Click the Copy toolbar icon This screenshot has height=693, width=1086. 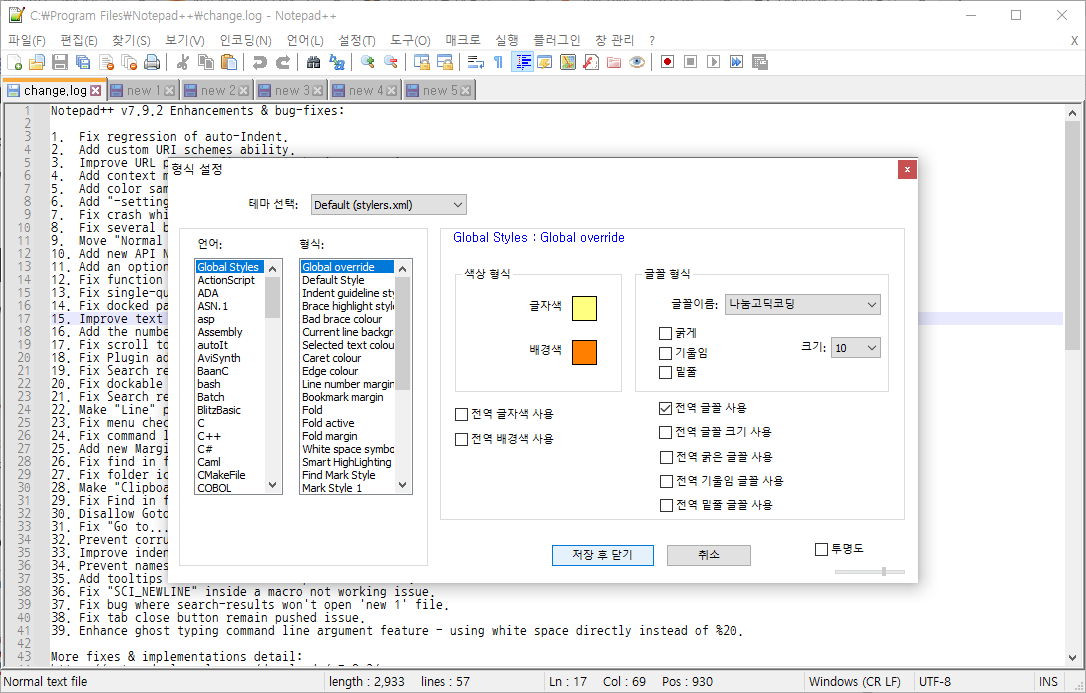point(206,62)
